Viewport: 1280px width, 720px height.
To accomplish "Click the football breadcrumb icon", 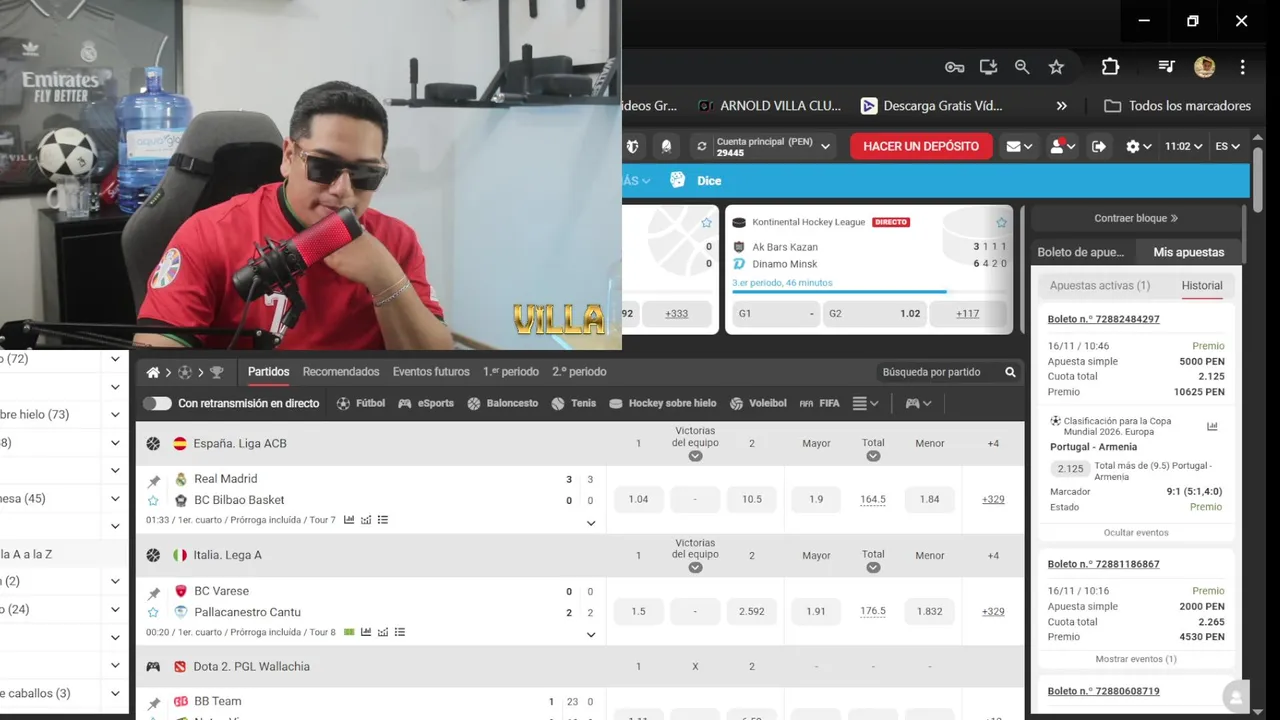I will tap(184, 372).
